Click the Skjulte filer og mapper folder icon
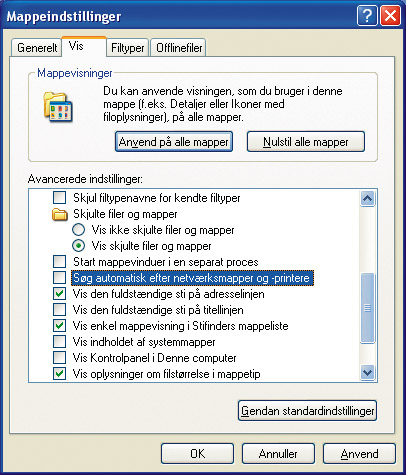Viewport: 406px width, 475px height. coord(60,214)
